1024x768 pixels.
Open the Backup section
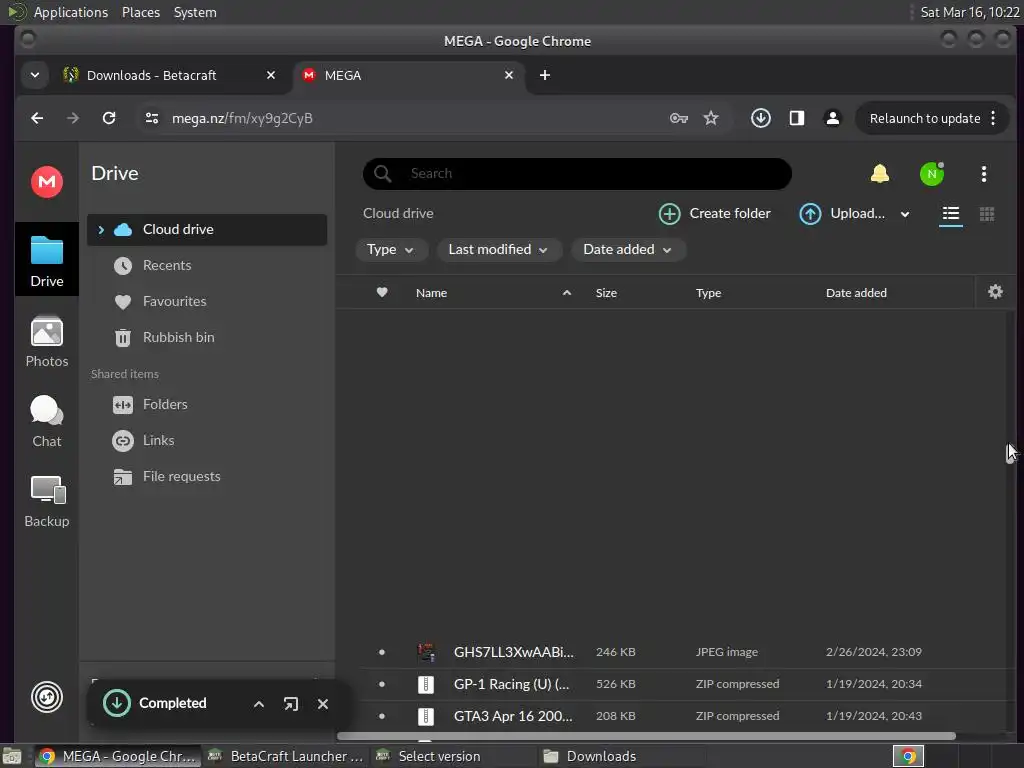click(47, 502)
